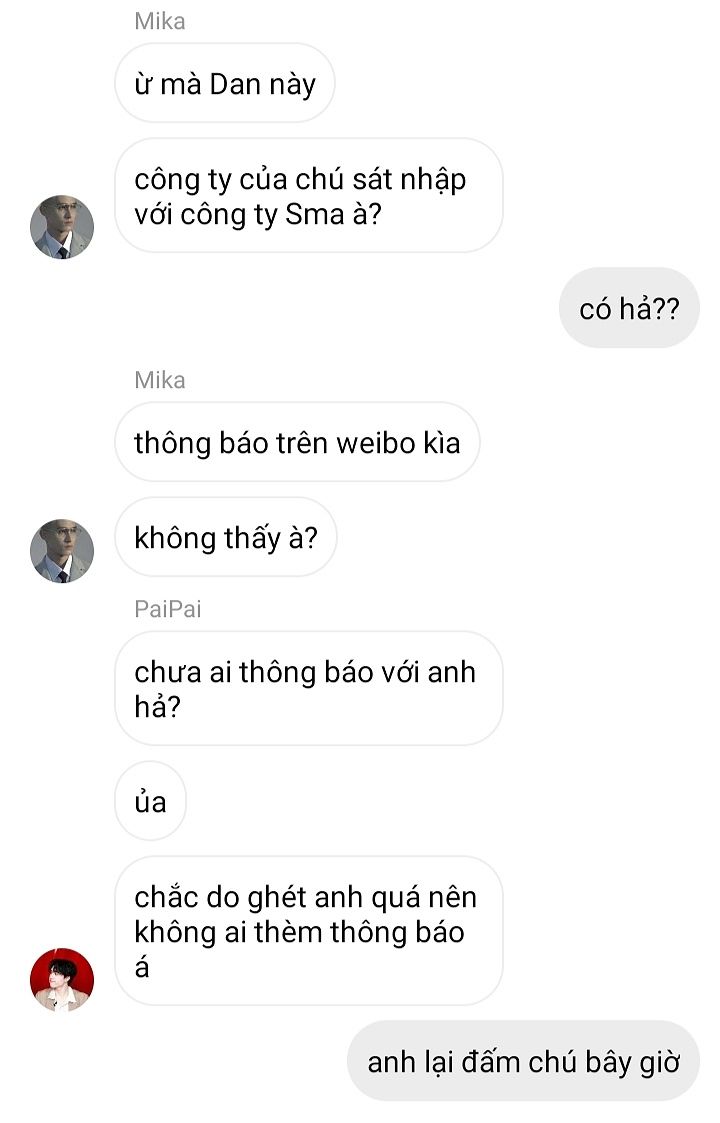Click the word 'đấm' in the last sent message
This screenshot has width=720, height=1123.
[491, 1061]
